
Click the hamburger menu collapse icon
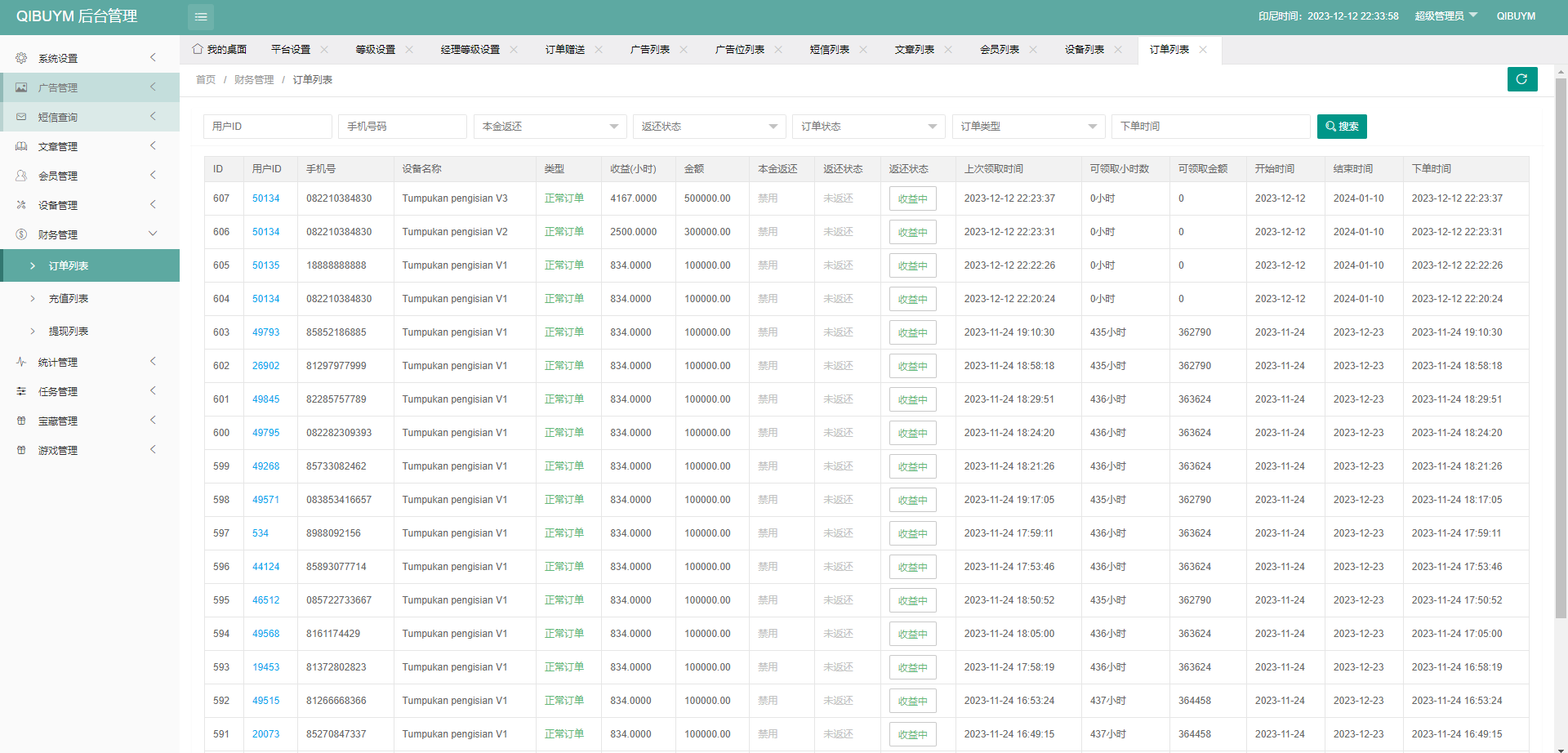click(x=201, y=16)
